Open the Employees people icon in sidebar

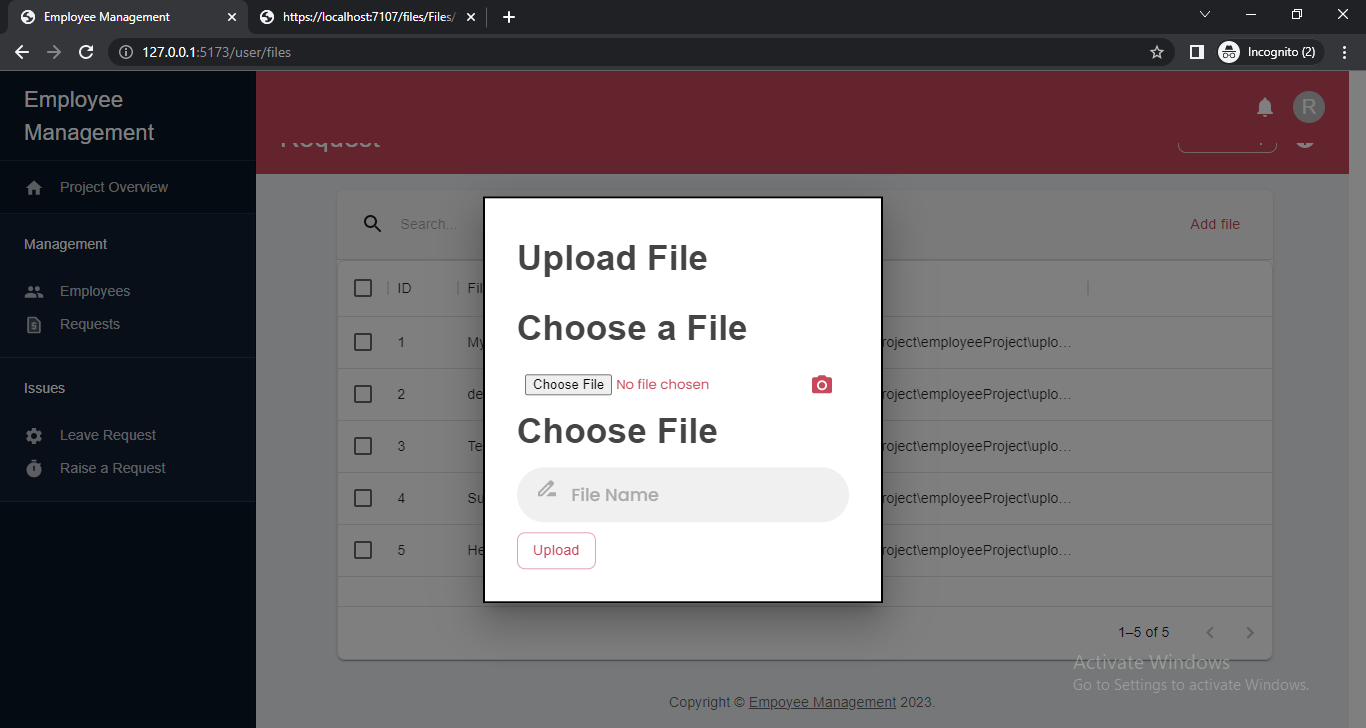[x=34, y=290]
